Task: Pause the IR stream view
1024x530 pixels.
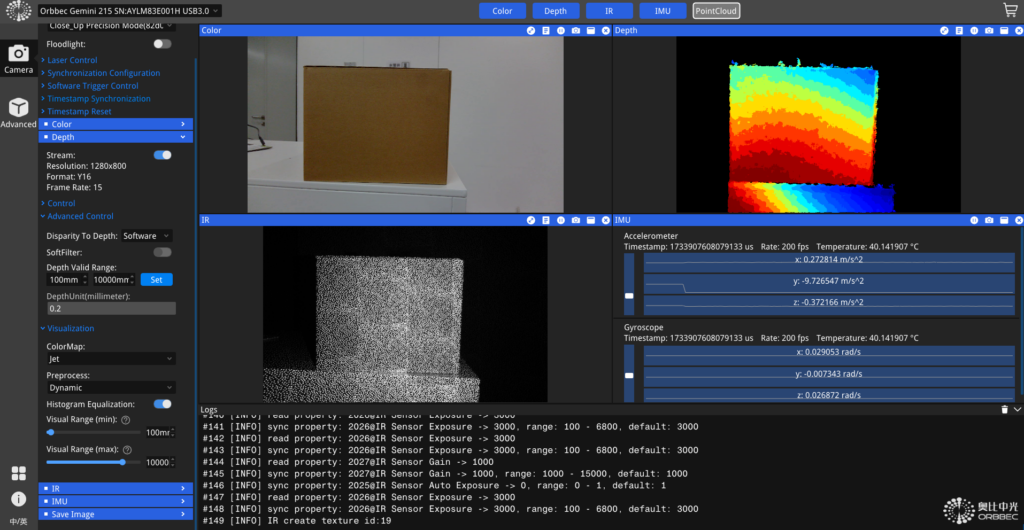Action: point(561,221)
